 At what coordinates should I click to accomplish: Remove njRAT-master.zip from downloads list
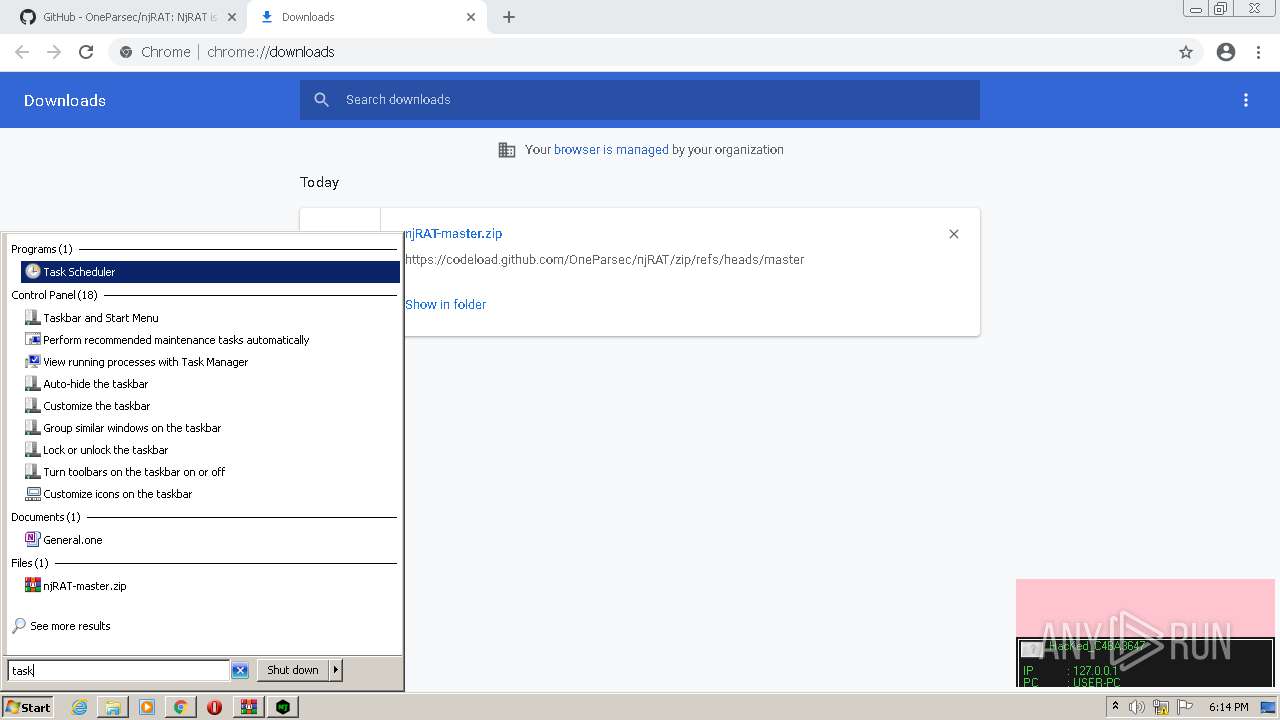coord(954,234)
